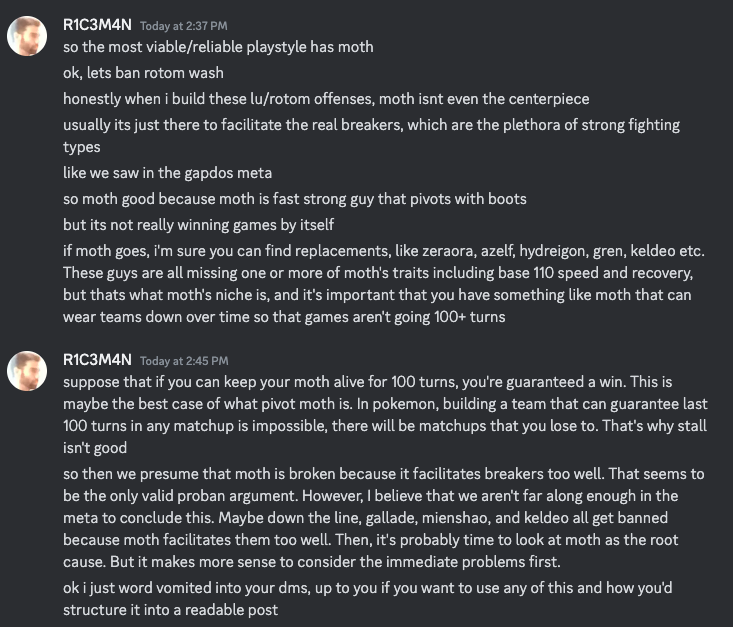Image resolution: width=733 pixels, height=627 pixels.
Task: Select the message 'ok, lets ban rotom wash'
Action: tap(143, 73)
